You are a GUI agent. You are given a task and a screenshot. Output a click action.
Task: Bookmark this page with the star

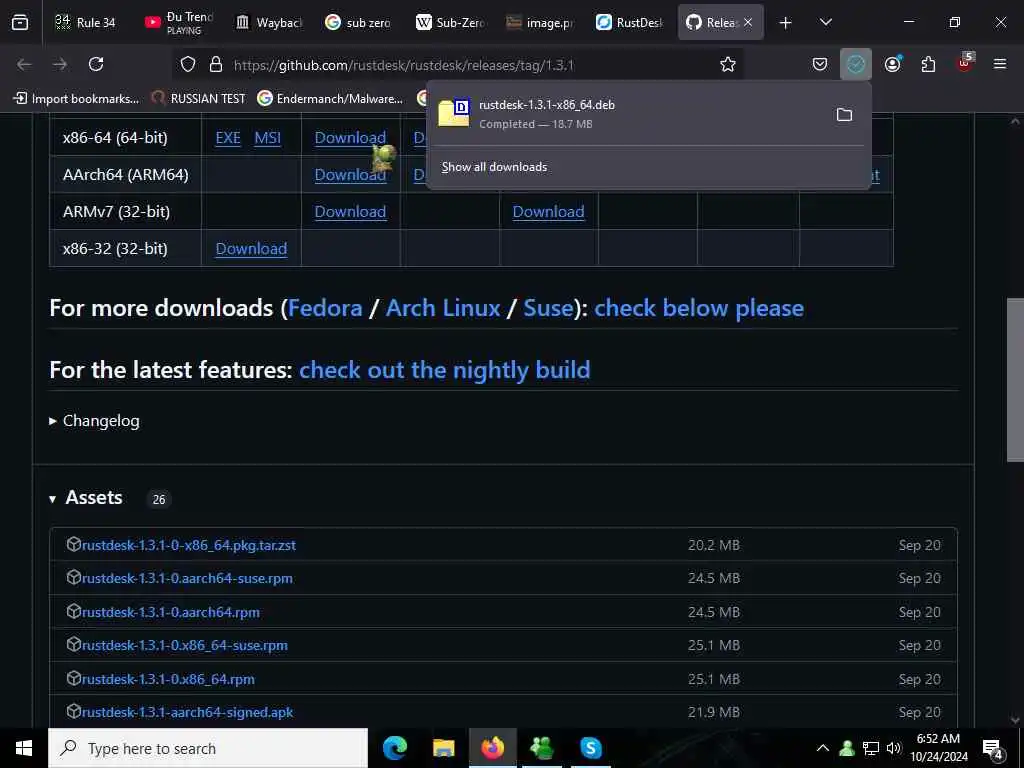pyautogui.click(x=728, y=64)
